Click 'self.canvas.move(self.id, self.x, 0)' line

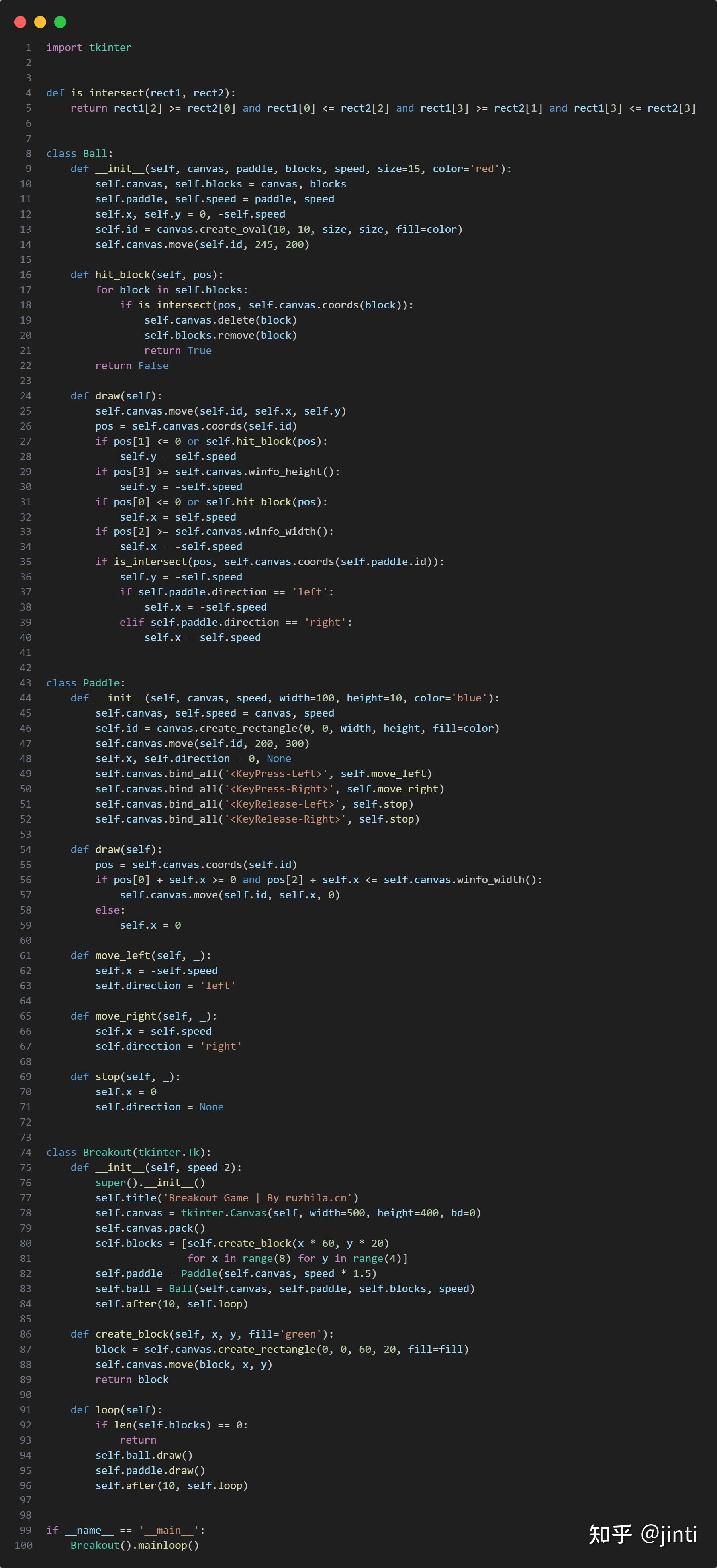click(230, 895)
